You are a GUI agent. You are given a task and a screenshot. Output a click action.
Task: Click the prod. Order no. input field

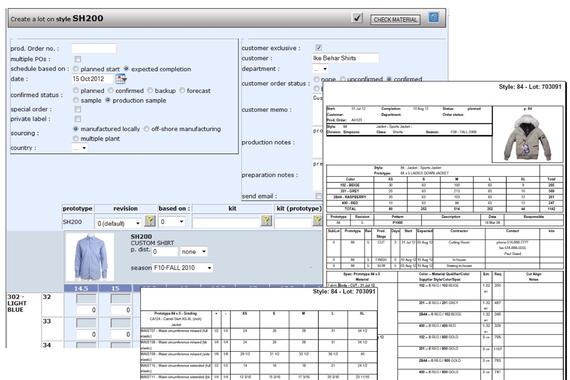coord(94,48)
